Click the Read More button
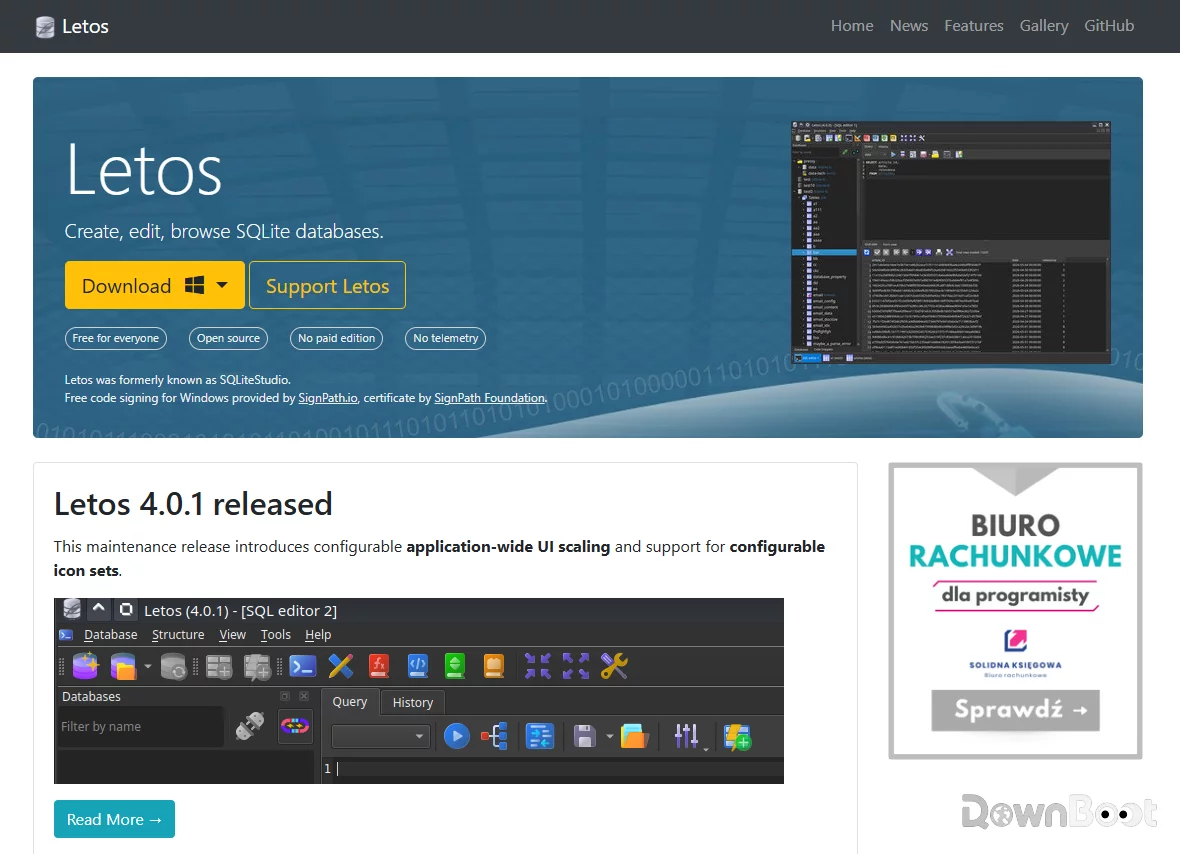This screenshot has height=854, width=1180. pos(114,819)
